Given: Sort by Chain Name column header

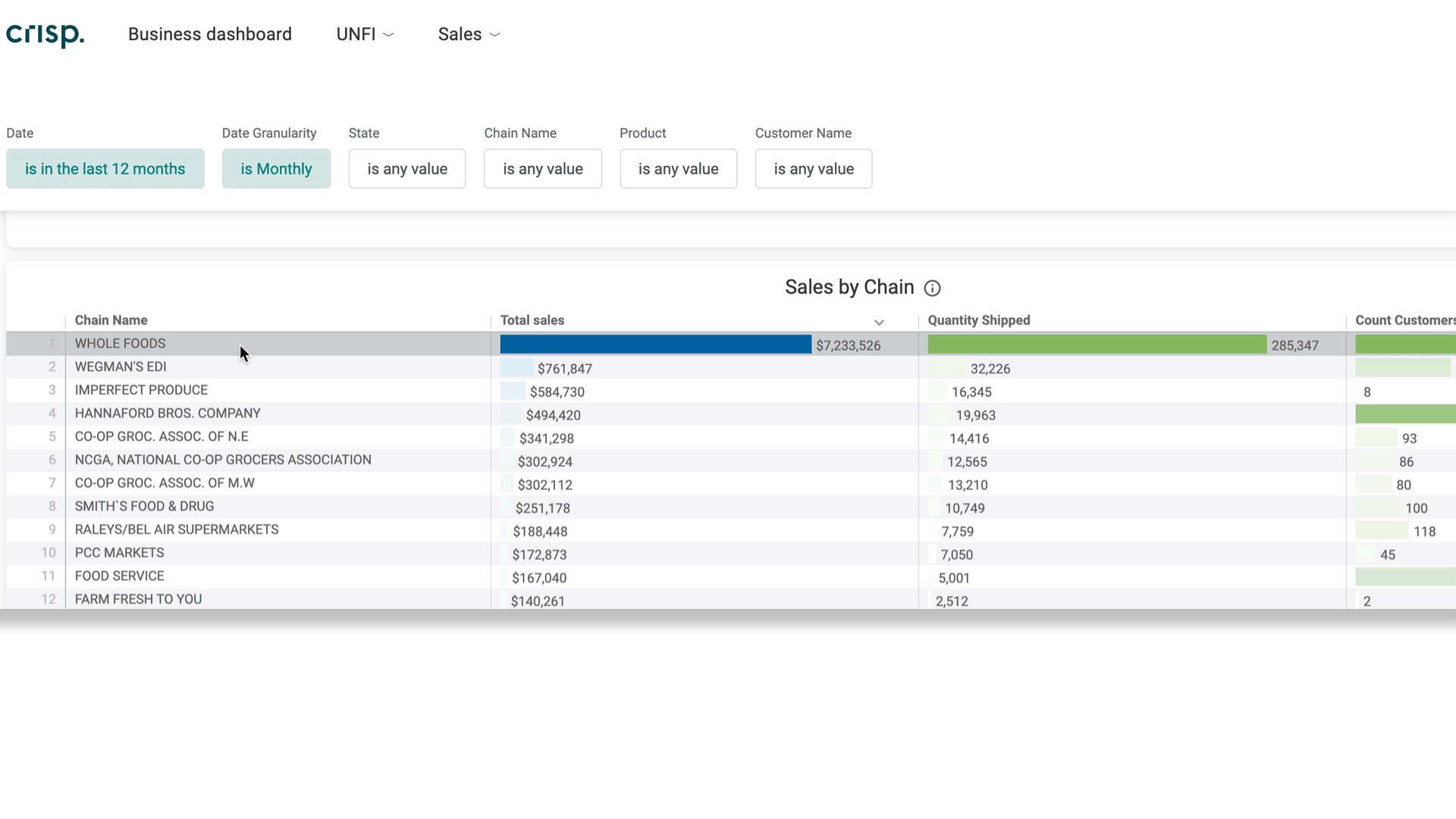Looking at the screenshot, I should [111, 320].
